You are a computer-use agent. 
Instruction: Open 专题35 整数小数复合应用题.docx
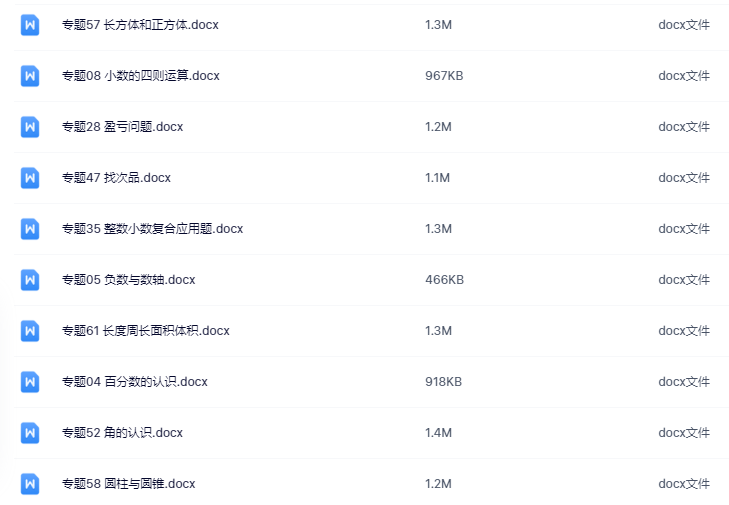pos(152,229)
